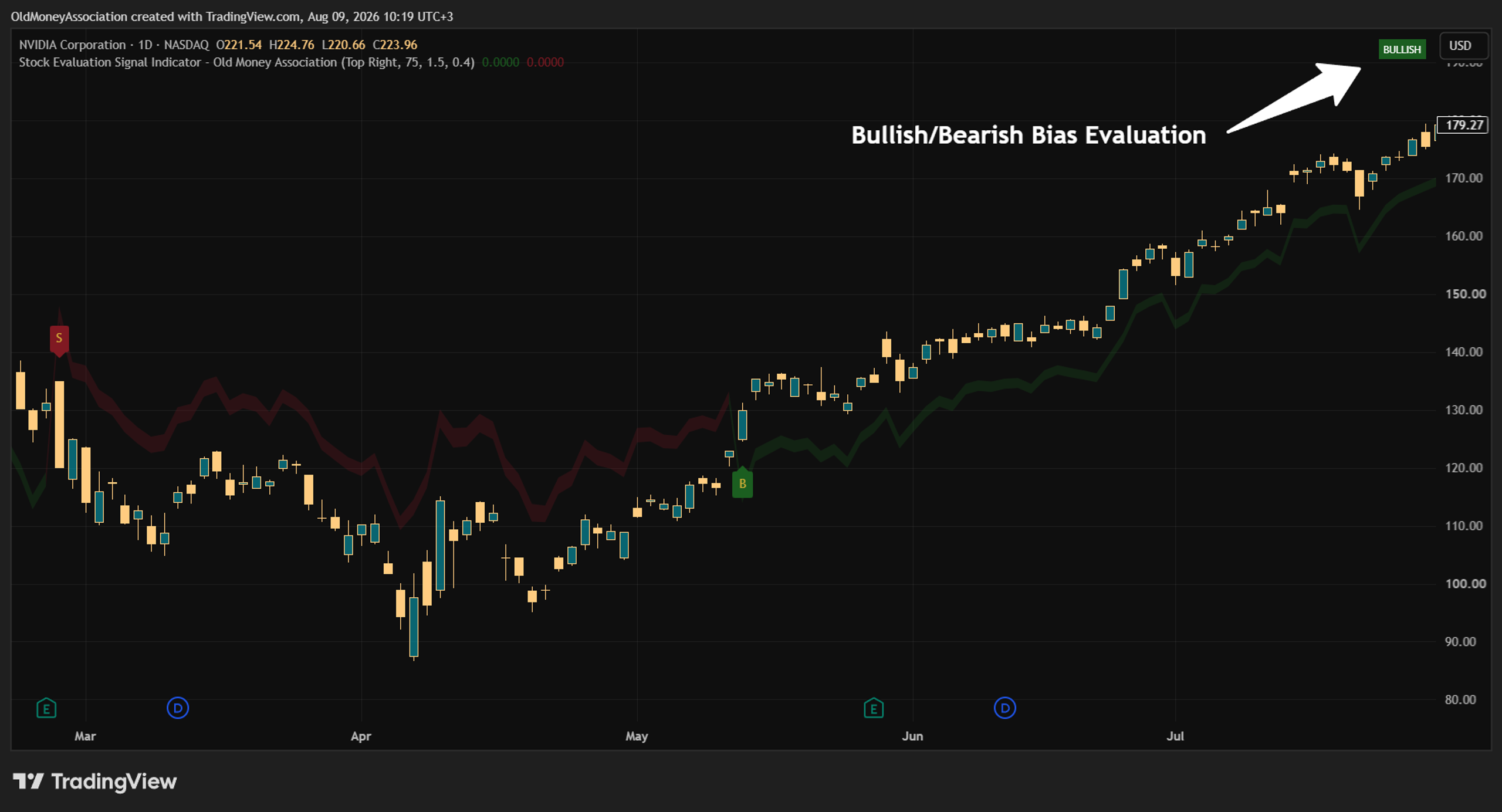
Task: Click the 160.00 price axis label
Action: pyautogui.click(x=1464, y=236)
